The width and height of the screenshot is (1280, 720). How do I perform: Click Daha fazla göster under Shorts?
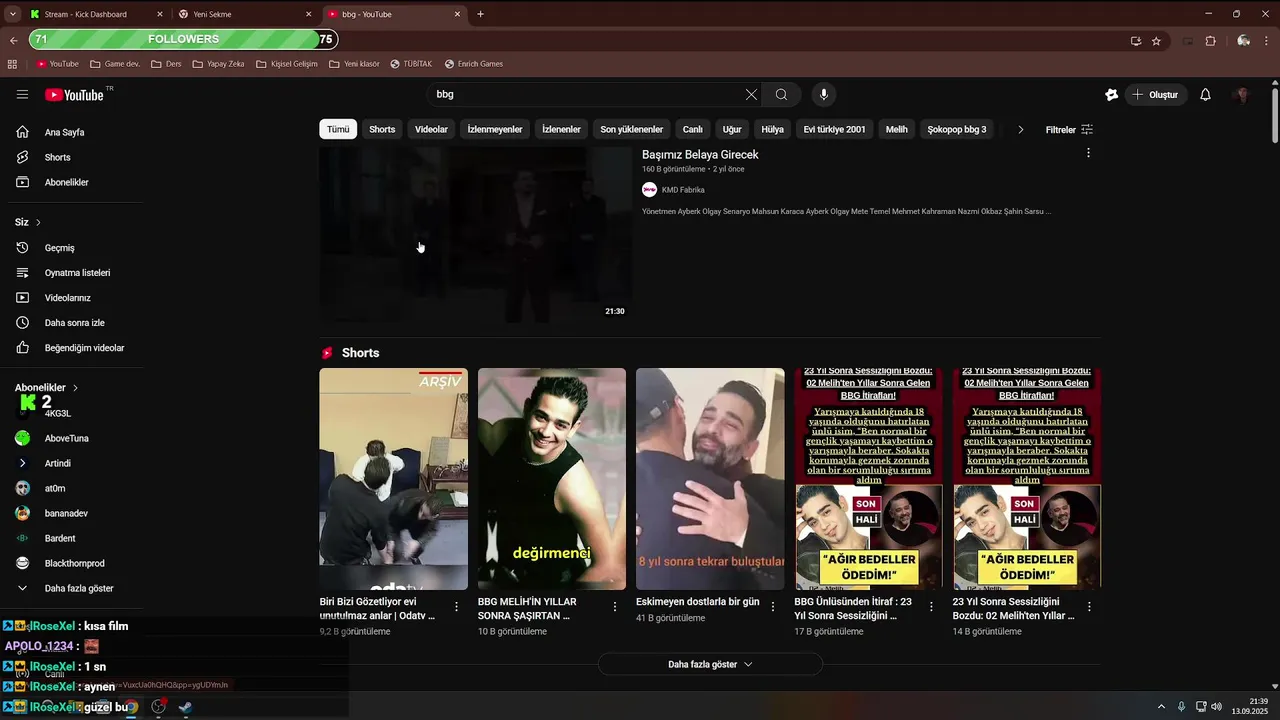point(710,664)
